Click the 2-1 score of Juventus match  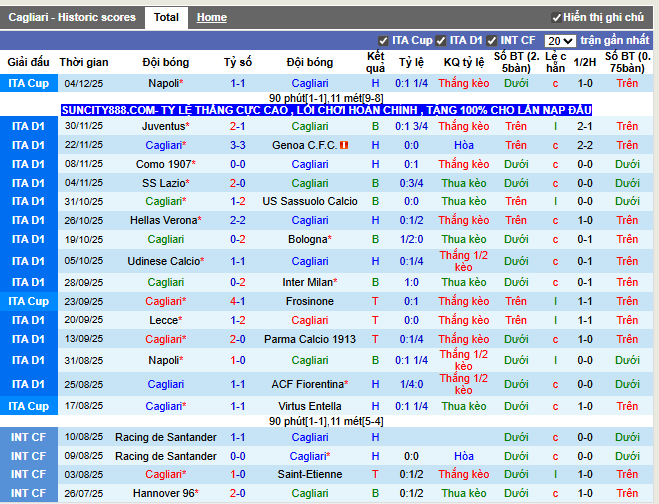[237, 126]
